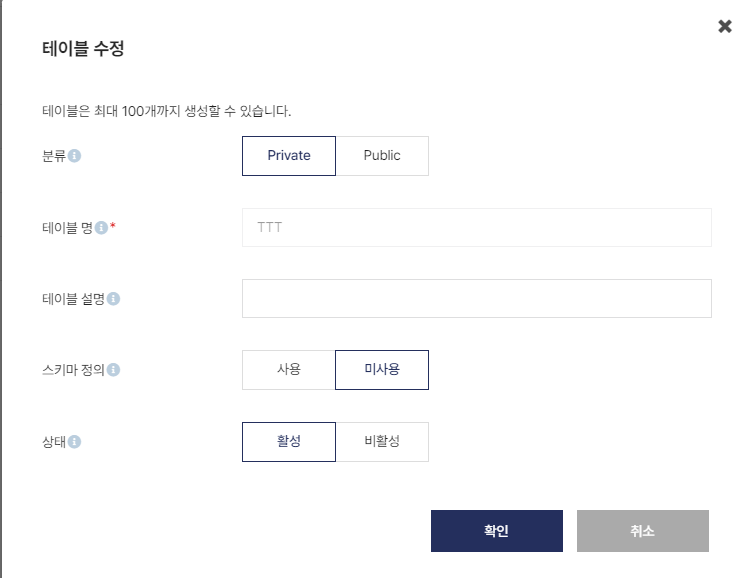
Task: Set status to 활성
Action: click(x=288, y=442)
